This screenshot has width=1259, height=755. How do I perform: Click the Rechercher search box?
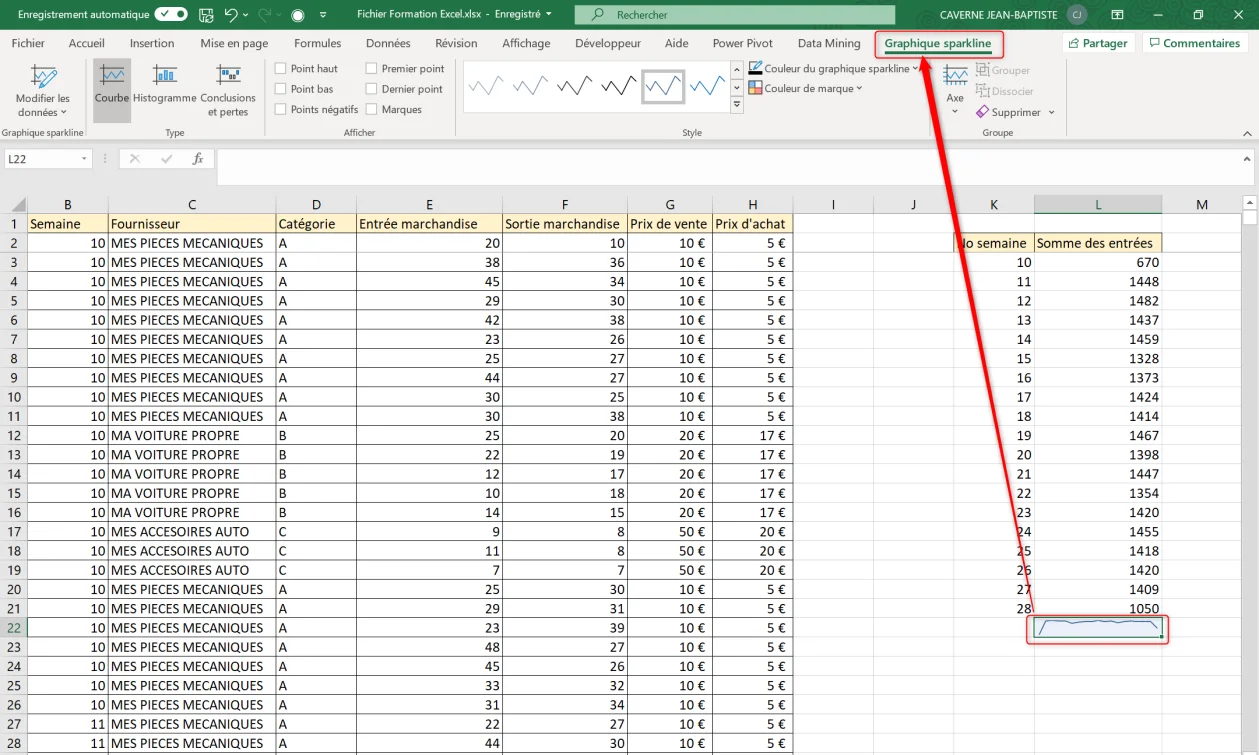pyautogui.click(x=735, y=15)
